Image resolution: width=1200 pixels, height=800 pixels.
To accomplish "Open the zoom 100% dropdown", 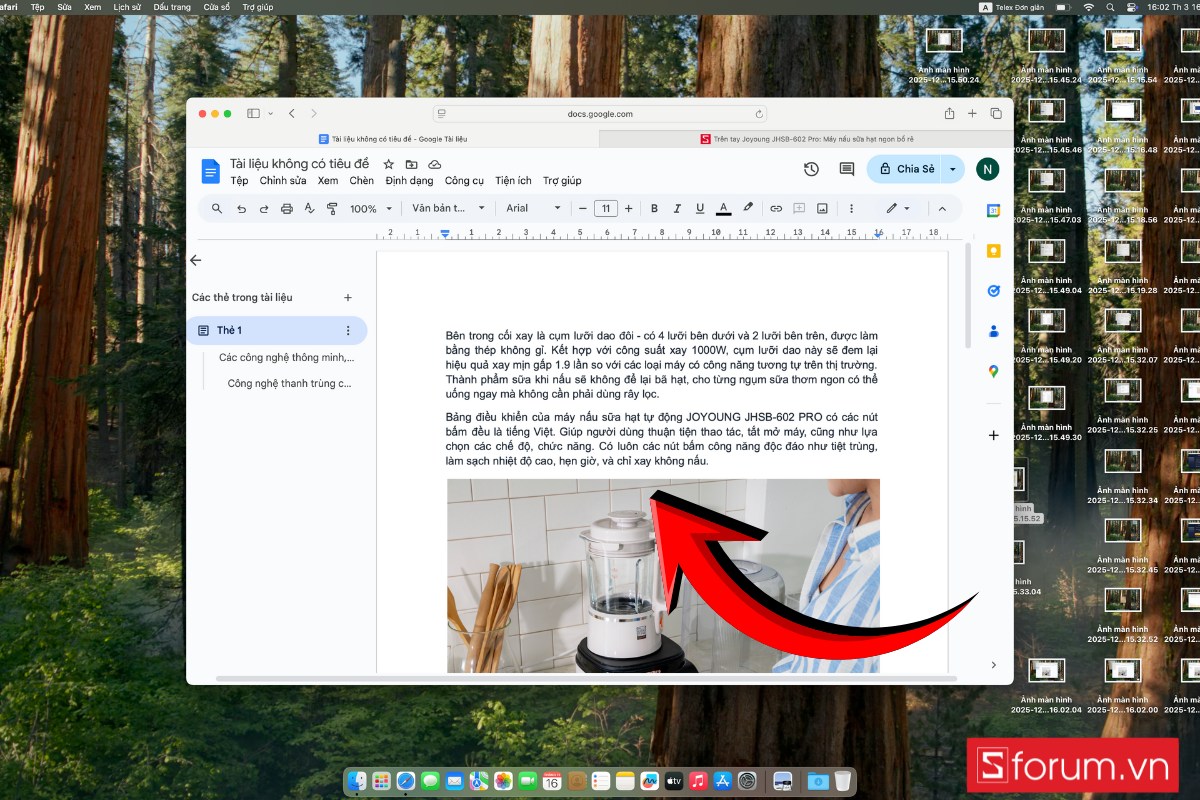I will tap(368, 209).
